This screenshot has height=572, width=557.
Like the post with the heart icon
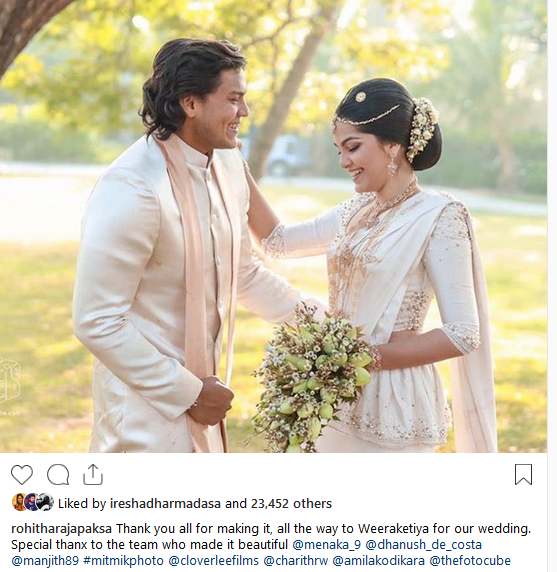pyautogui.click(x=22, y=474)
